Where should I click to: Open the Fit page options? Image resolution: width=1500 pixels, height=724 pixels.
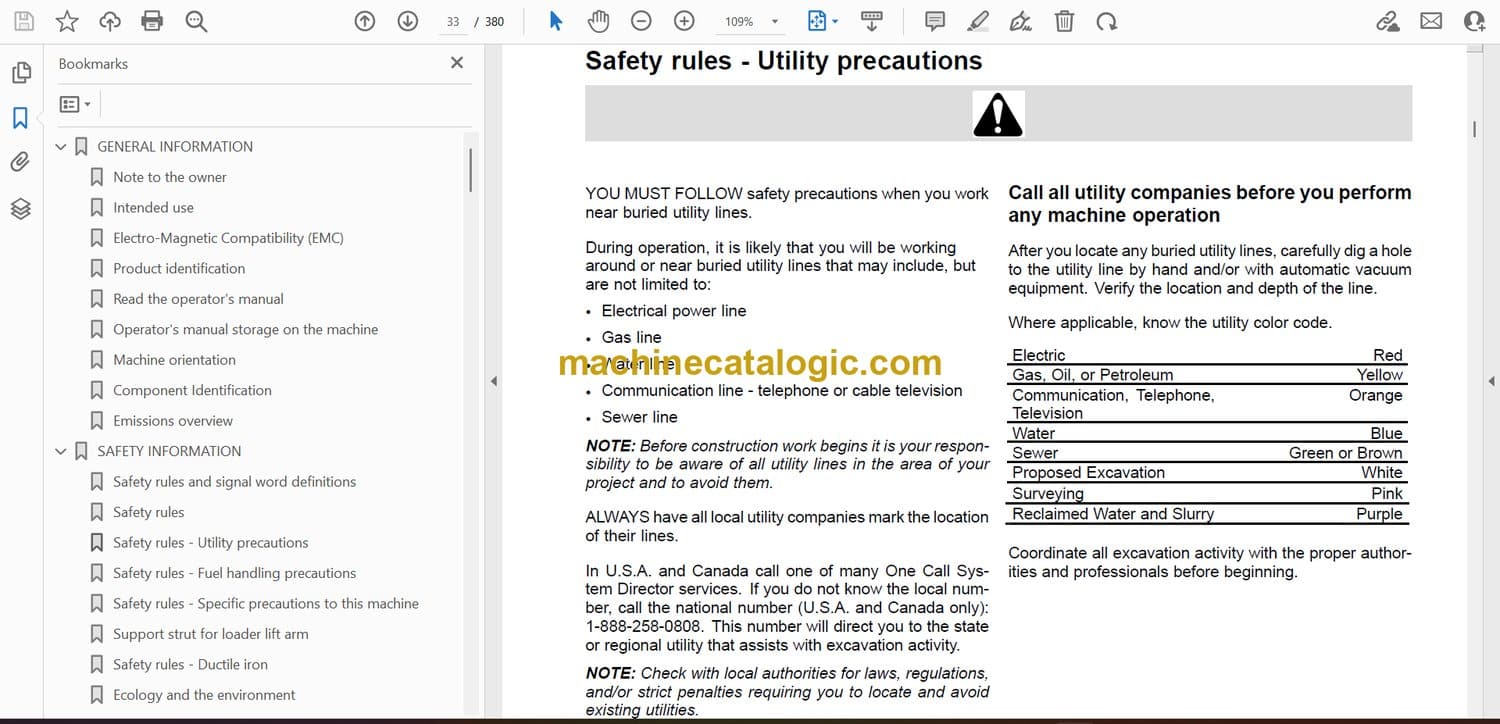(823, 21)
